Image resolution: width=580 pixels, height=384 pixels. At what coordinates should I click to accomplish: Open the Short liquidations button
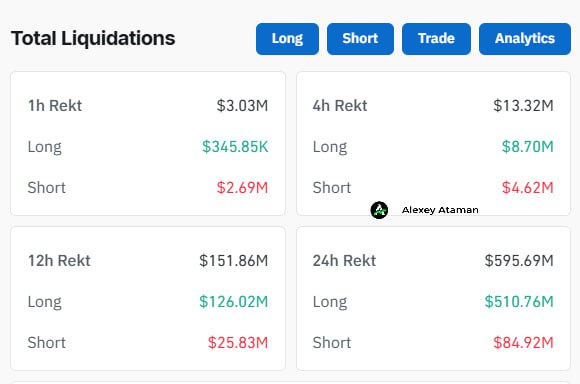(x=360, y=39)
